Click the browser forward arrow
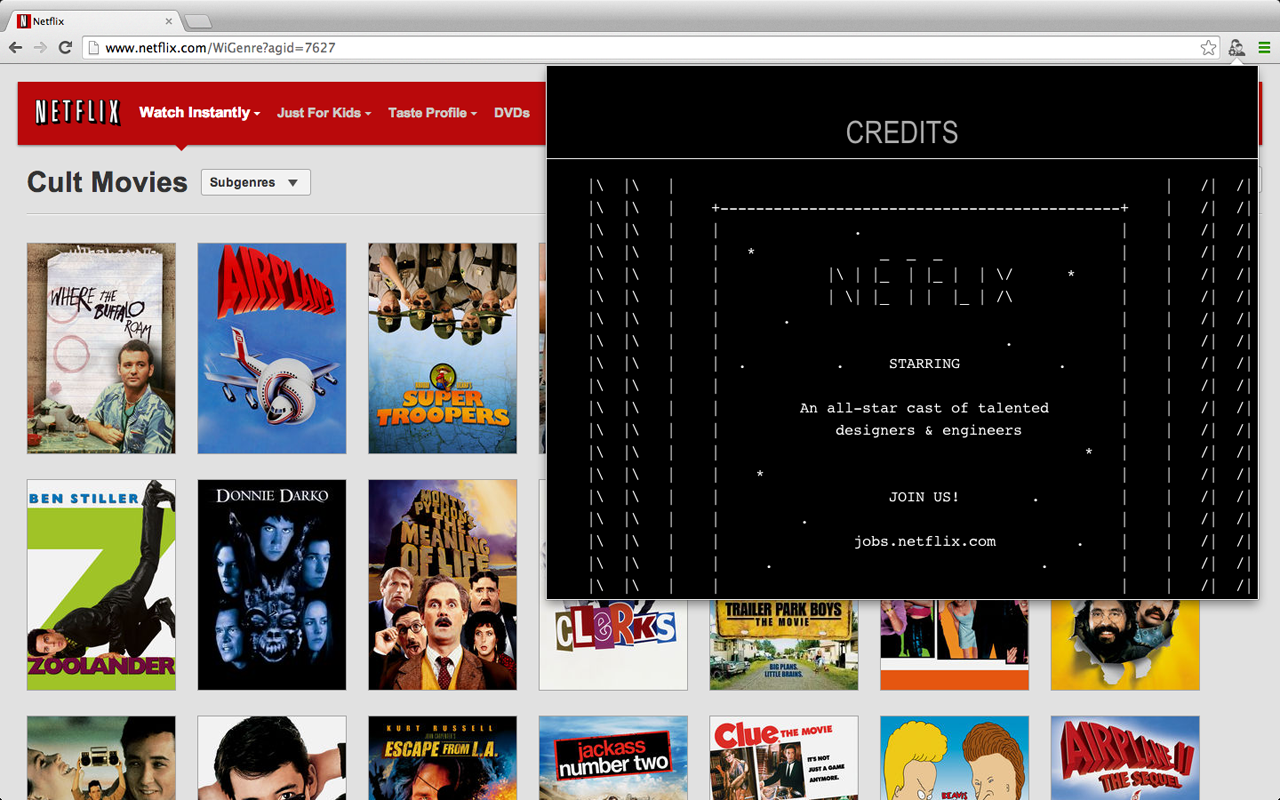This screenshot has width=1280, height=800. coord(40,47)
